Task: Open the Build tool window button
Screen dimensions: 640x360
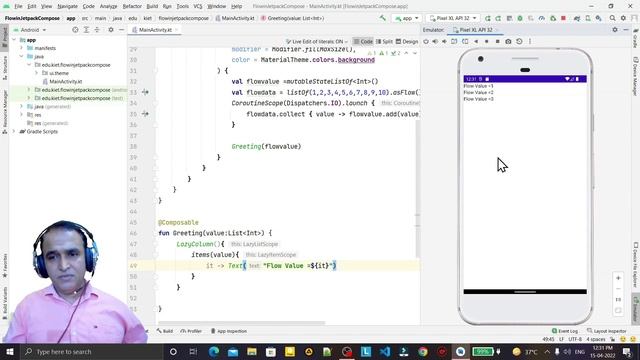Action: (165, 331)
